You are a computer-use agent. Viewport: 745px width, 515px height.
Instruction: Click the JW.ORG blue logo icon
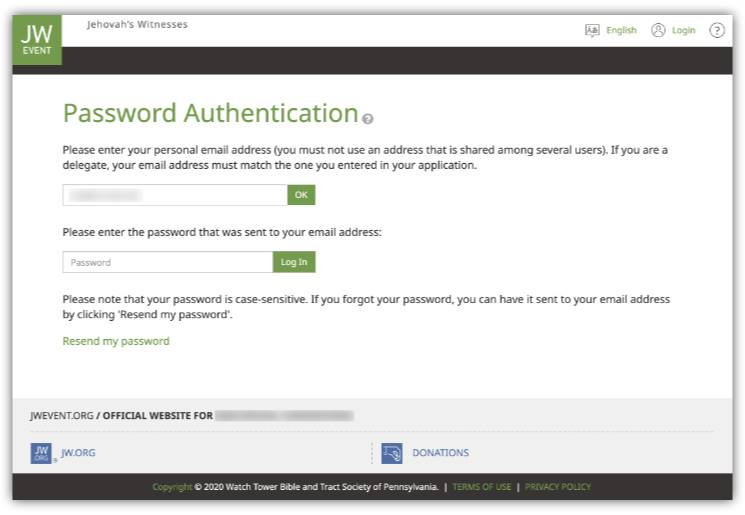(x=41, y=453)
